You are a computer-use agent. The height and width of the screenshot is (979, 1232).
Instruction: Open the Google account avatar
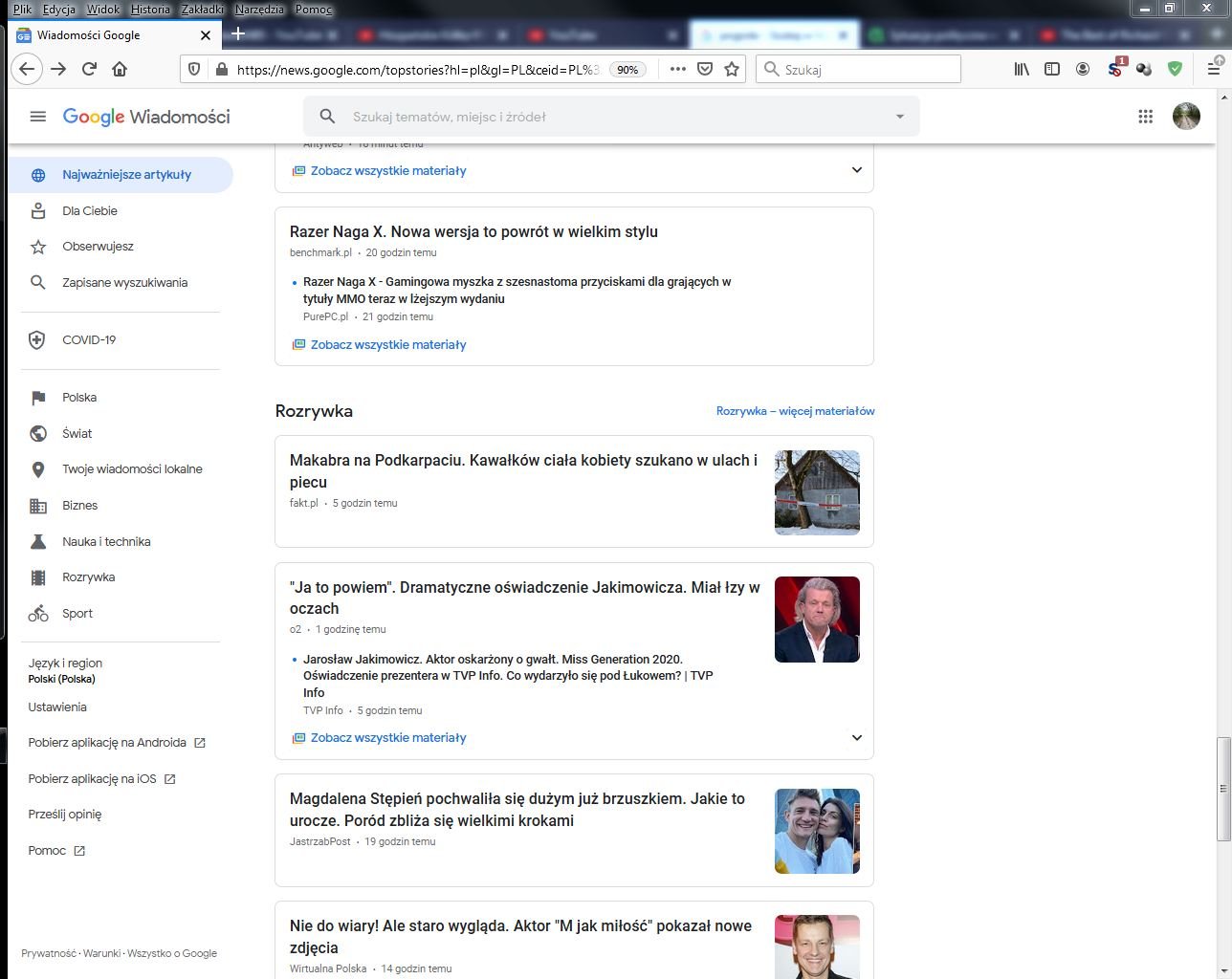pos(1186,117)
